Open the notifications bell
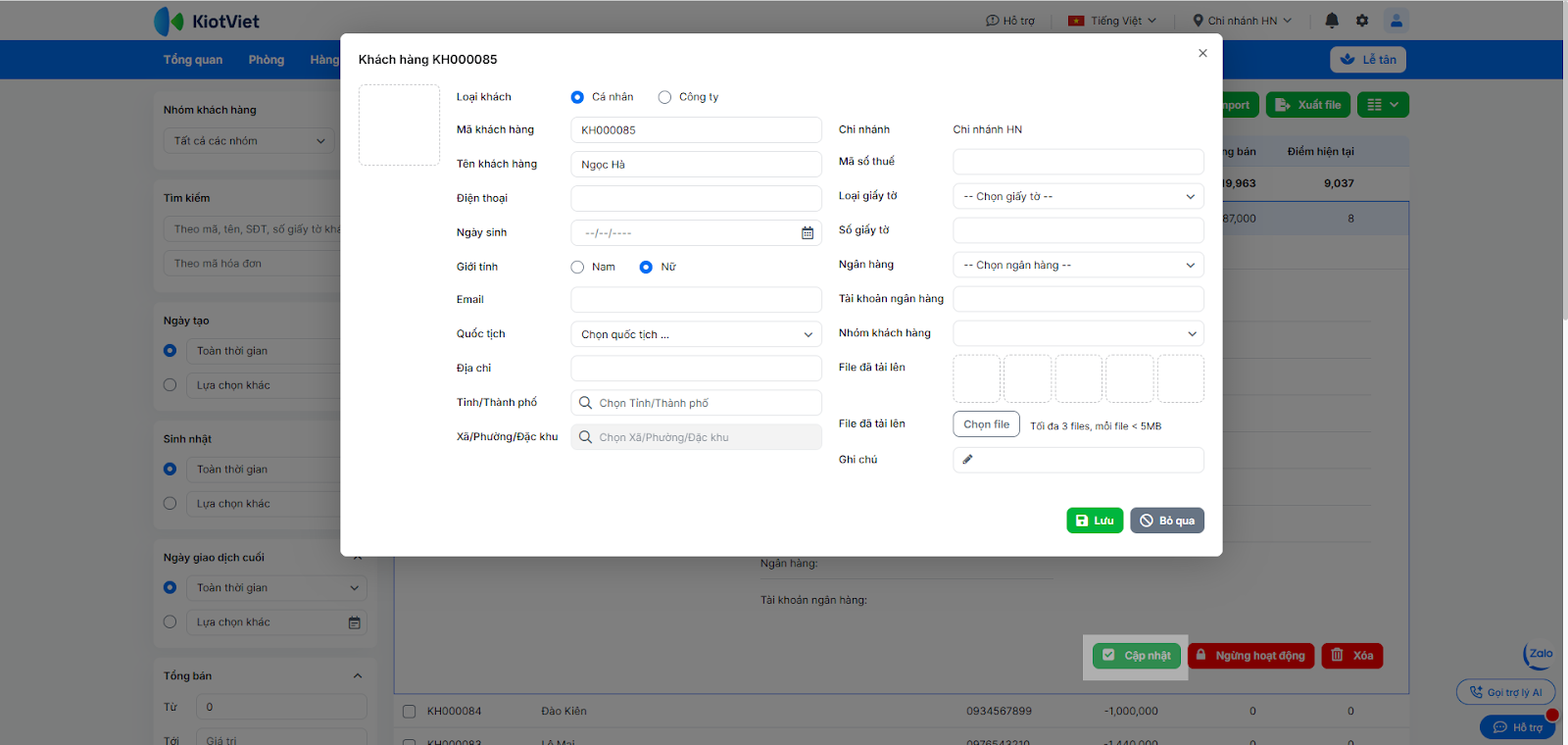This screenshot has height=745, width=1568. coord(1332,21)
